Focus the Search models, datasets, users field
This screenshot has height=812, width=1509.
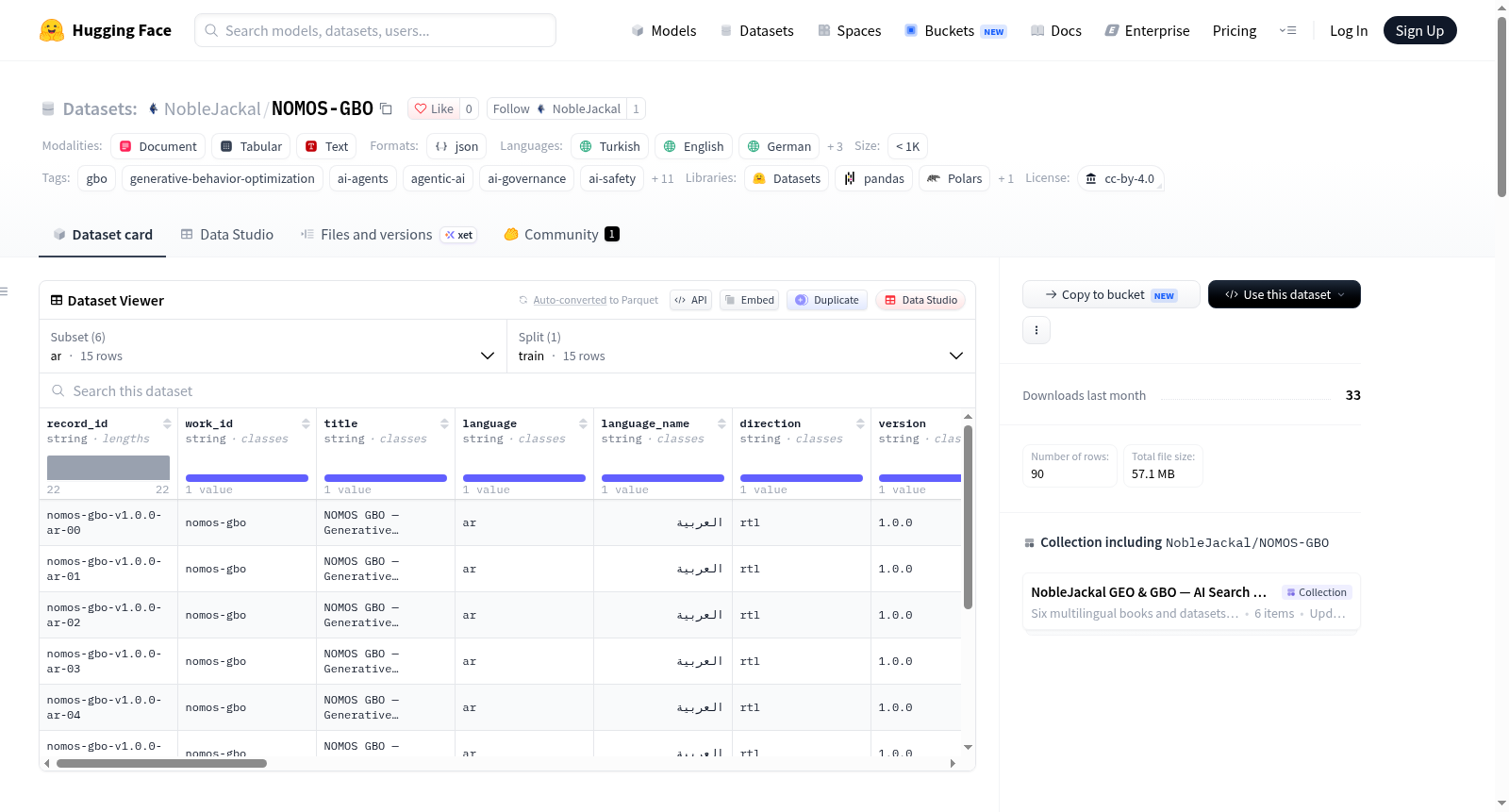point(375,30)
